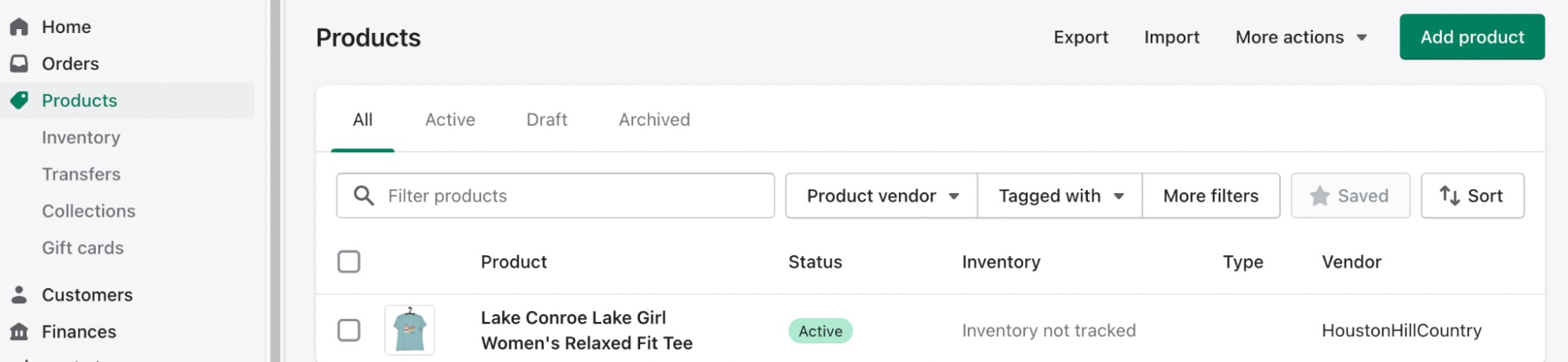Screen dimensions: 1568x362
Task: Click the Export button
Action: [x=1080, y=37]
